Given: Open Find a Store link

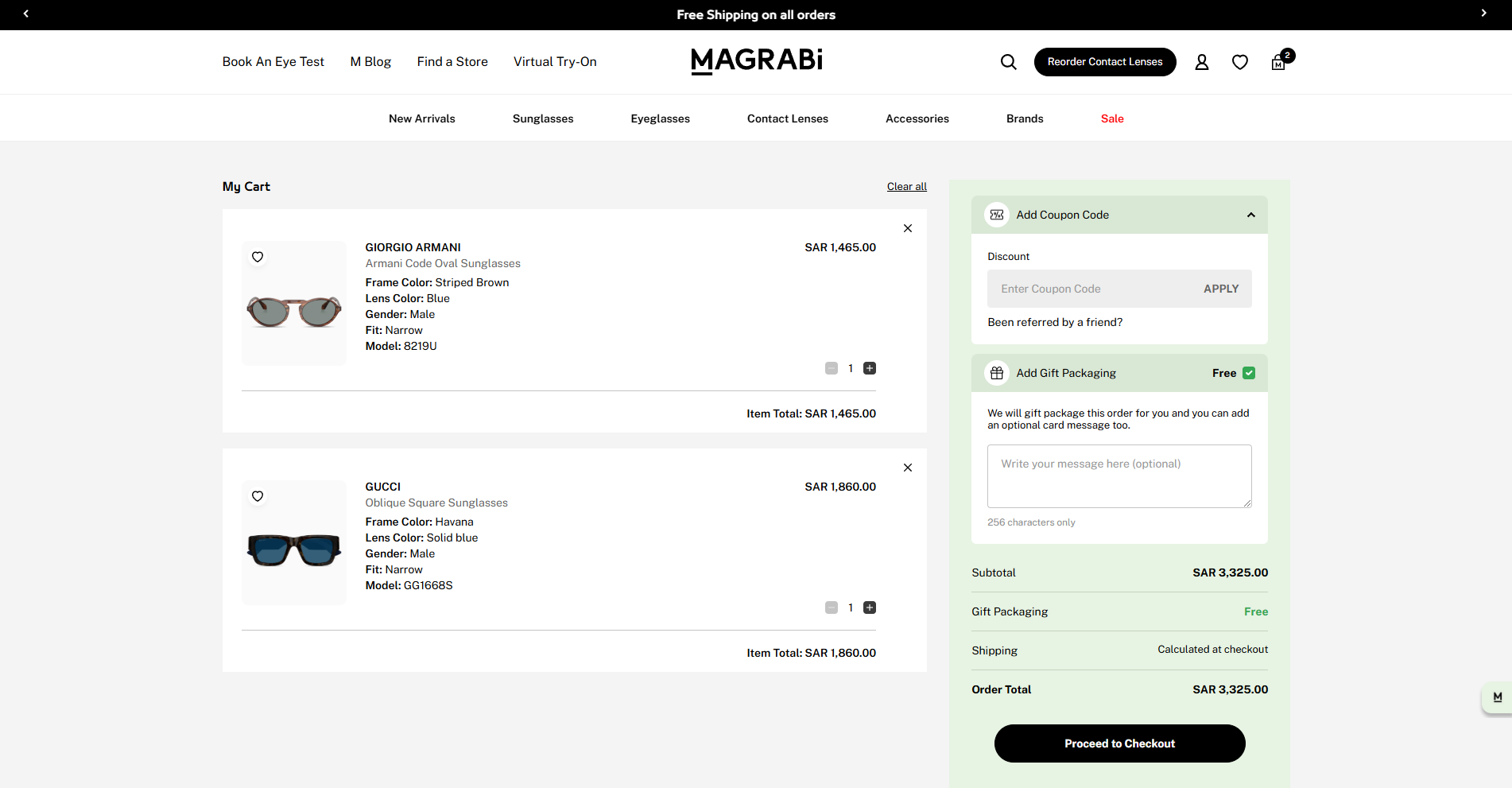Looking at the screenshot, I should [x=452, y=61].
